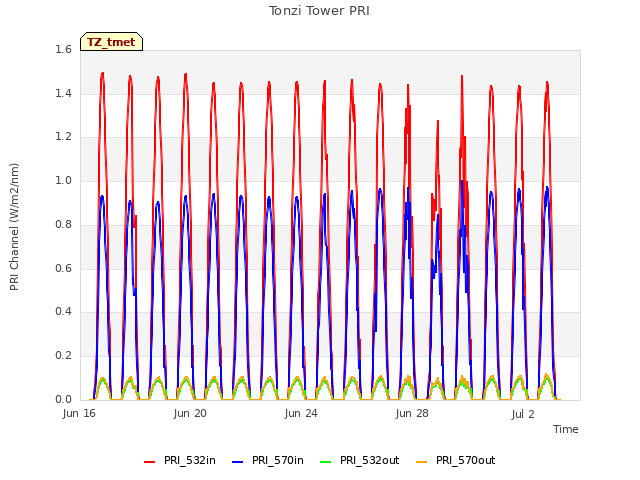This screenshot has width=640, height=480.
Task: Click the 0.4 y-axis tick label
Action: click(63, 312)
